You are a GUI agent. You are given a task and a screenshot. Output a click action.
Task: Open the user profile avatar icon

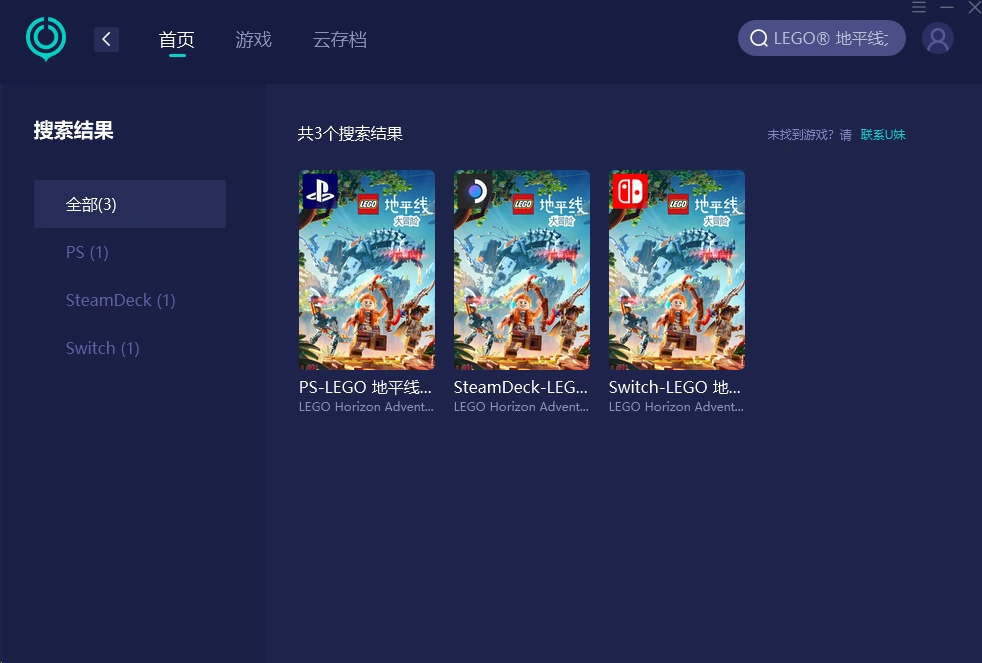tap(938, 38)
